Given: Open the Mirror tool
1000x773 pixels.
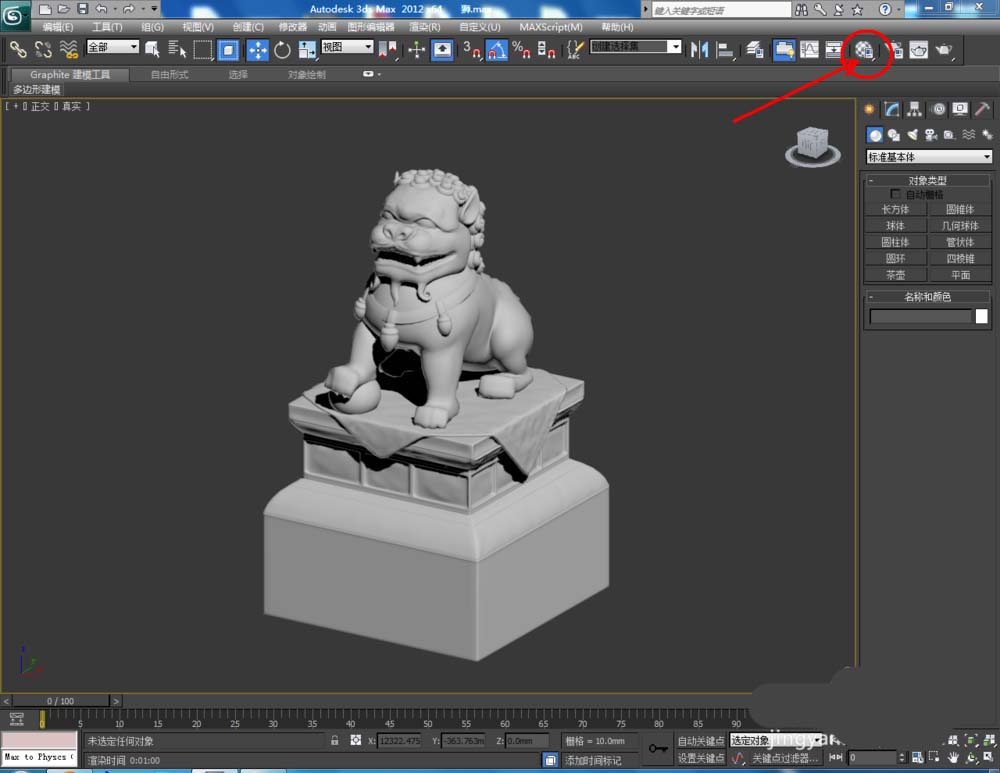Looking at the screenshot, I should click(699, 50).
